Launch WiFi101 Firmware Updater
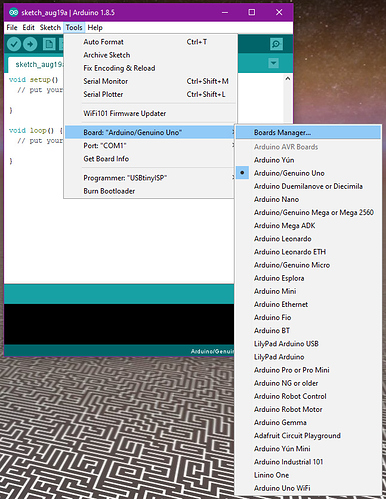This screenshot has height=499, width=386. [150, 113]
